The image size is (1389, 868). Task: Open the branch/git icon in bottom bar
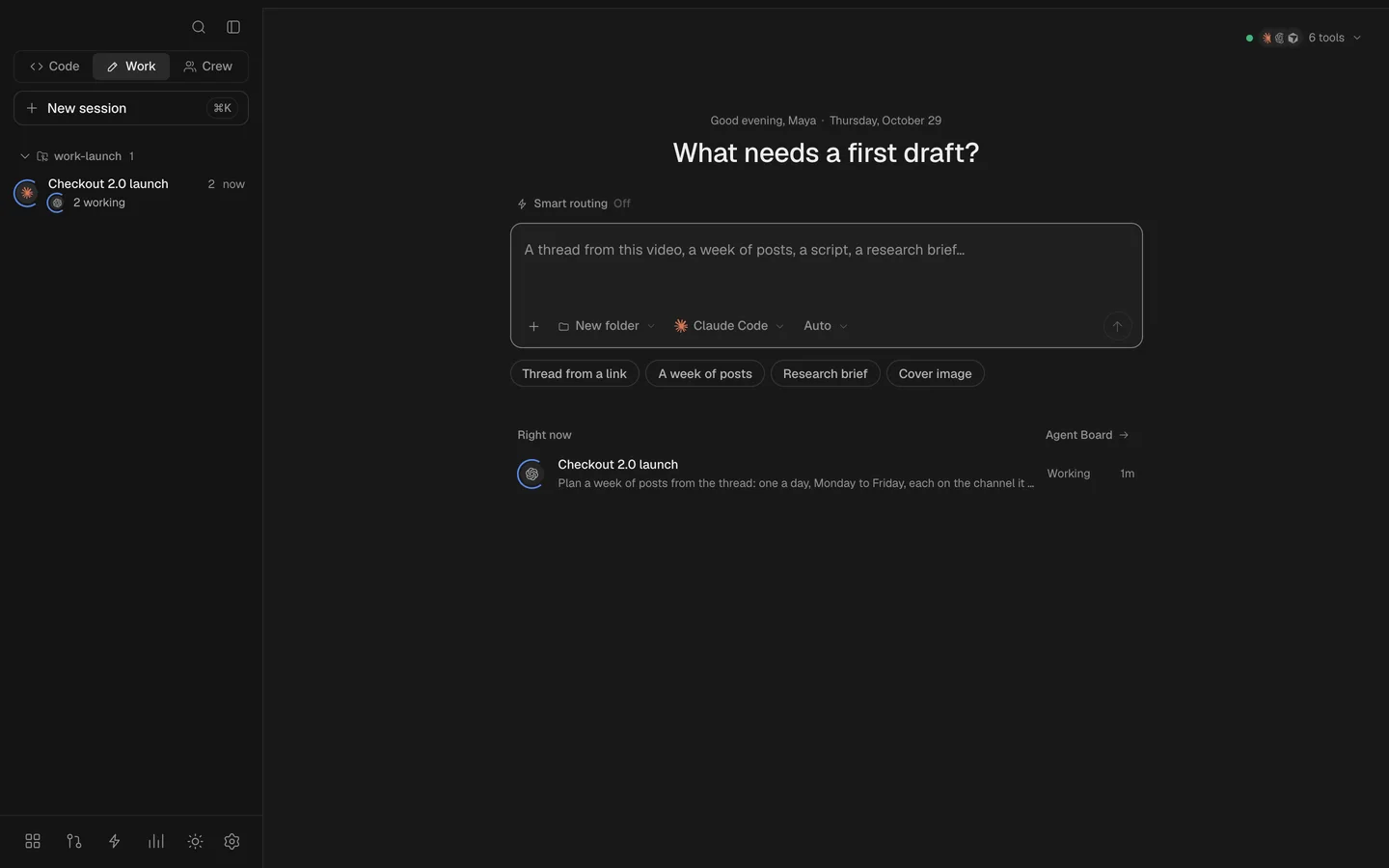[x=74, y=841]
